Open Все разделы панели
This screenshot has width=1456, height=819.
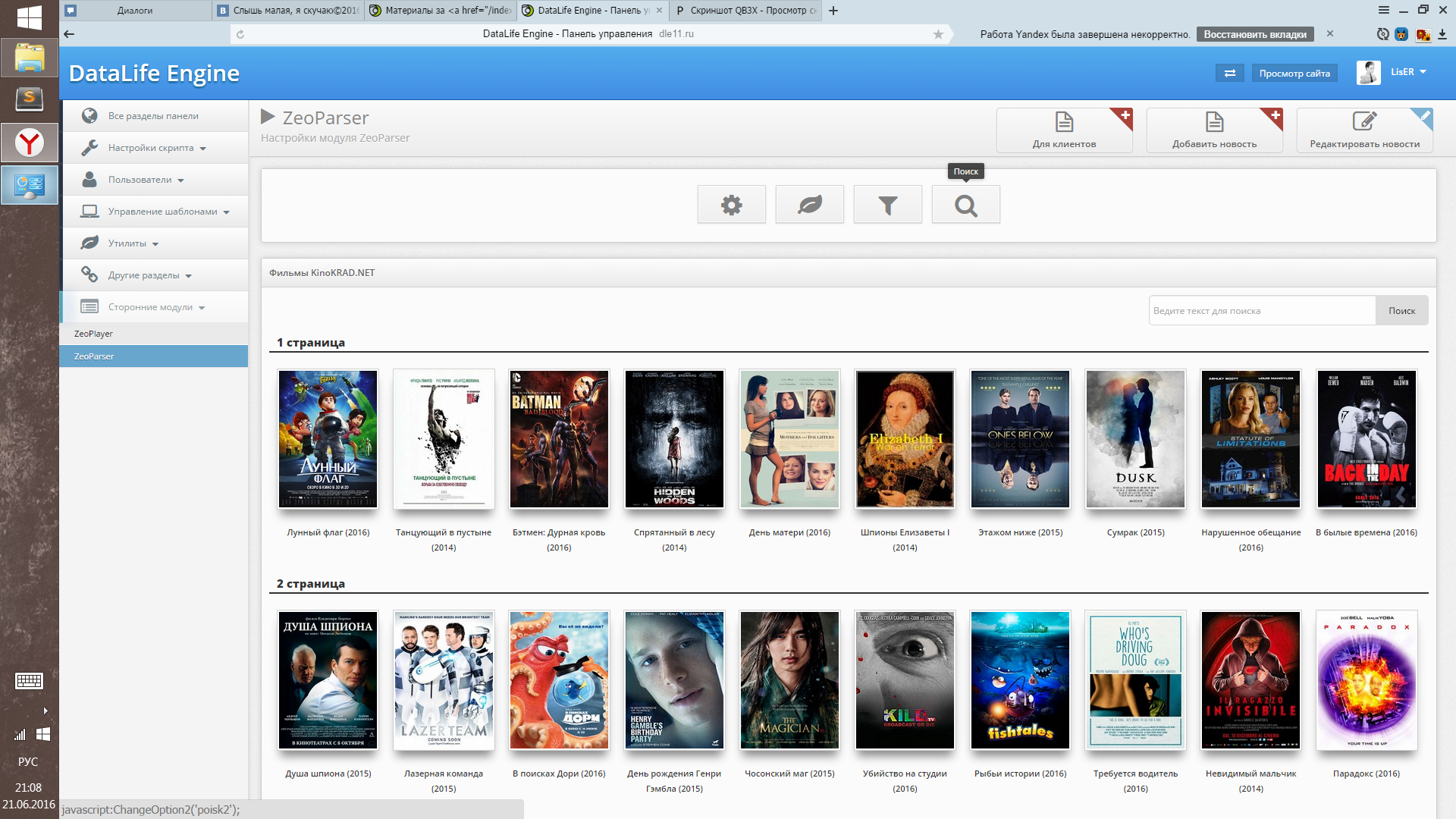154,116
